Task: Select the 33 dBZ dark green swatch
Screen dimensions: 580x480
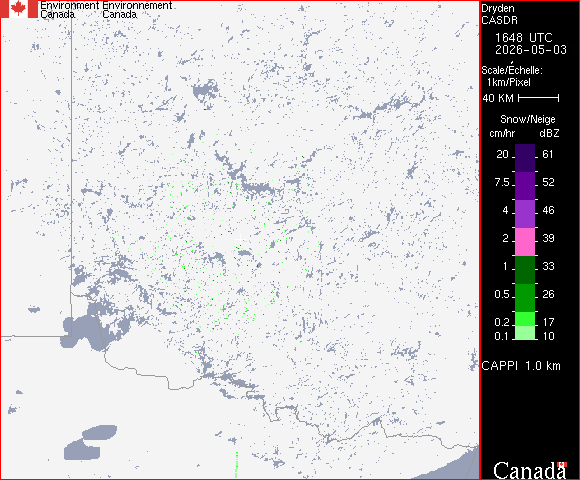Action: click(x=525, y=270)
